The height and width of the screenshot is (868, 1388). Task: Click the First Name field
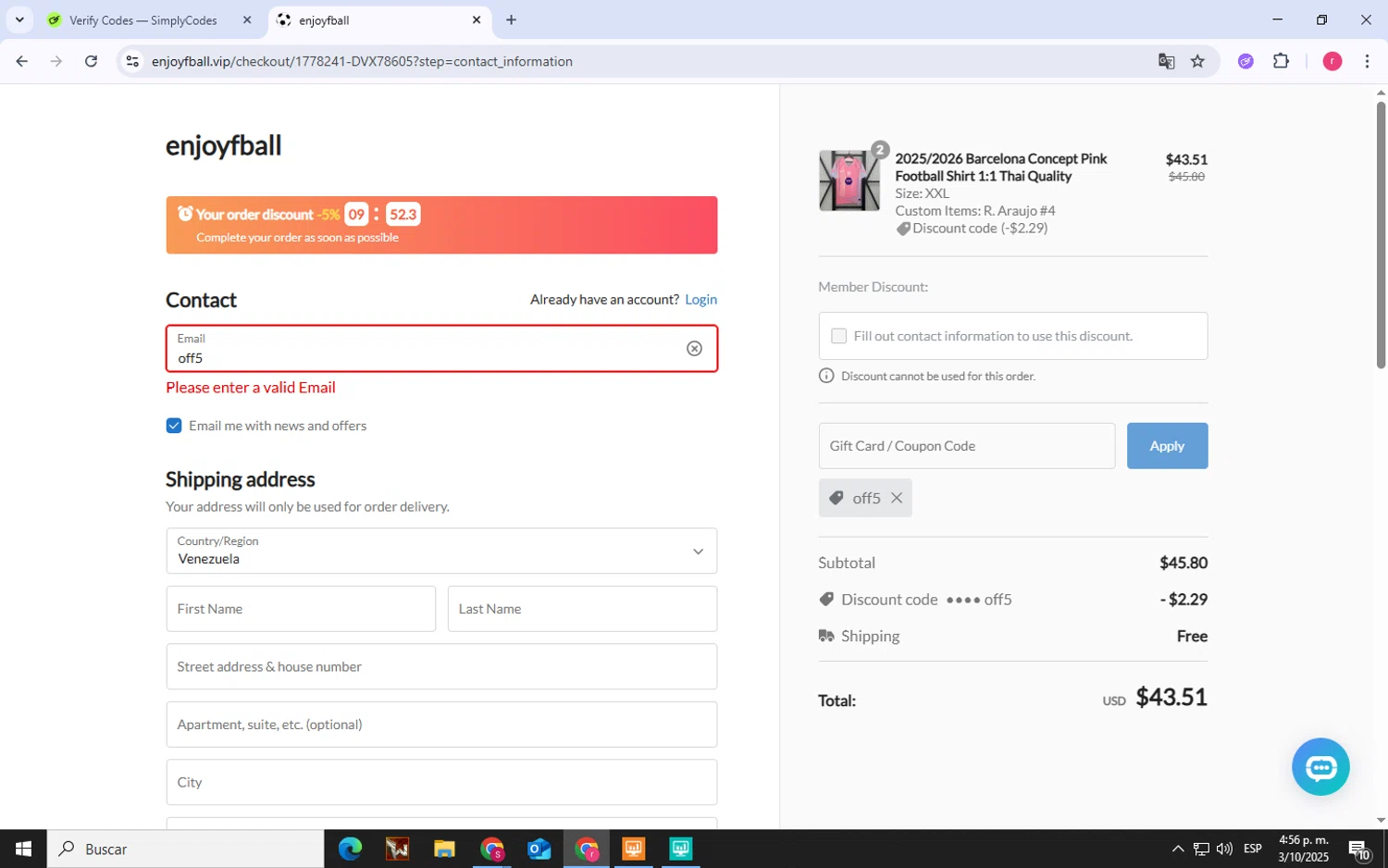tap(301, 609)
